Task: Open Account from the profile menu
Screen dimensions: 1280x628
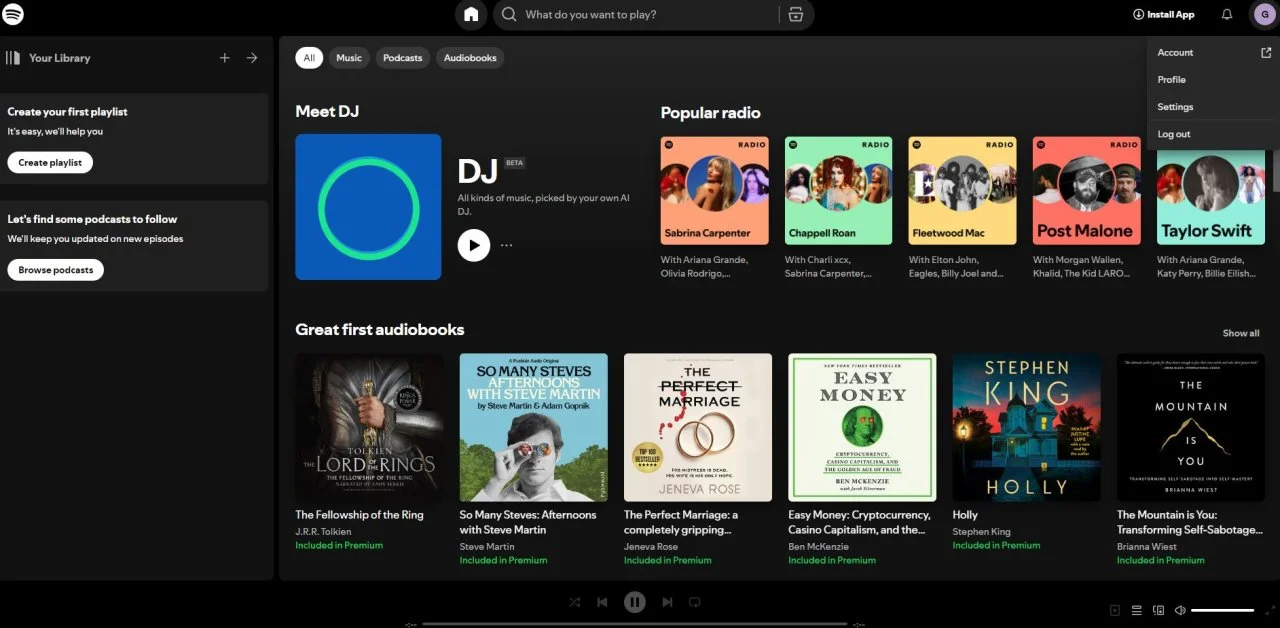Action: 1213,53
